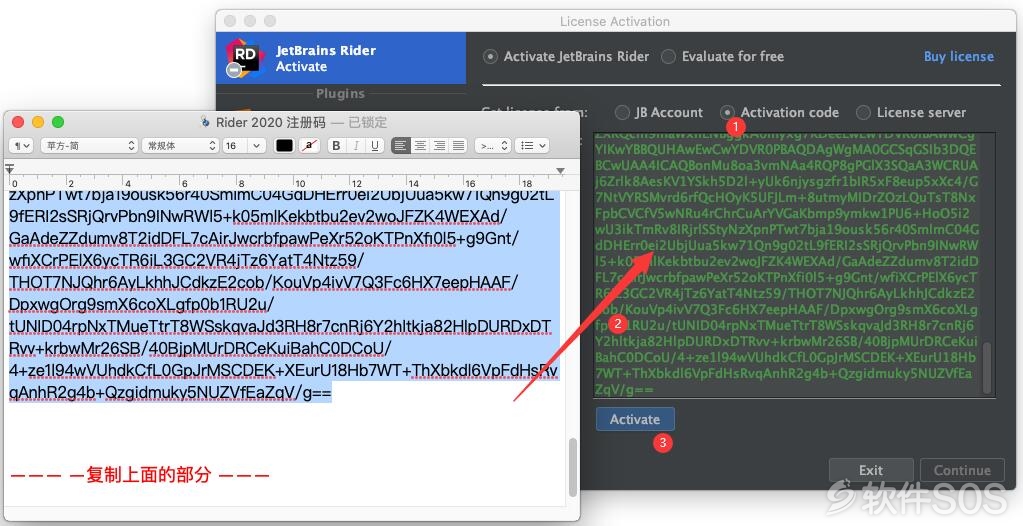
Task: Select Evaluate for free radio button
Action: pyautogui.click(x=668, y=57)
